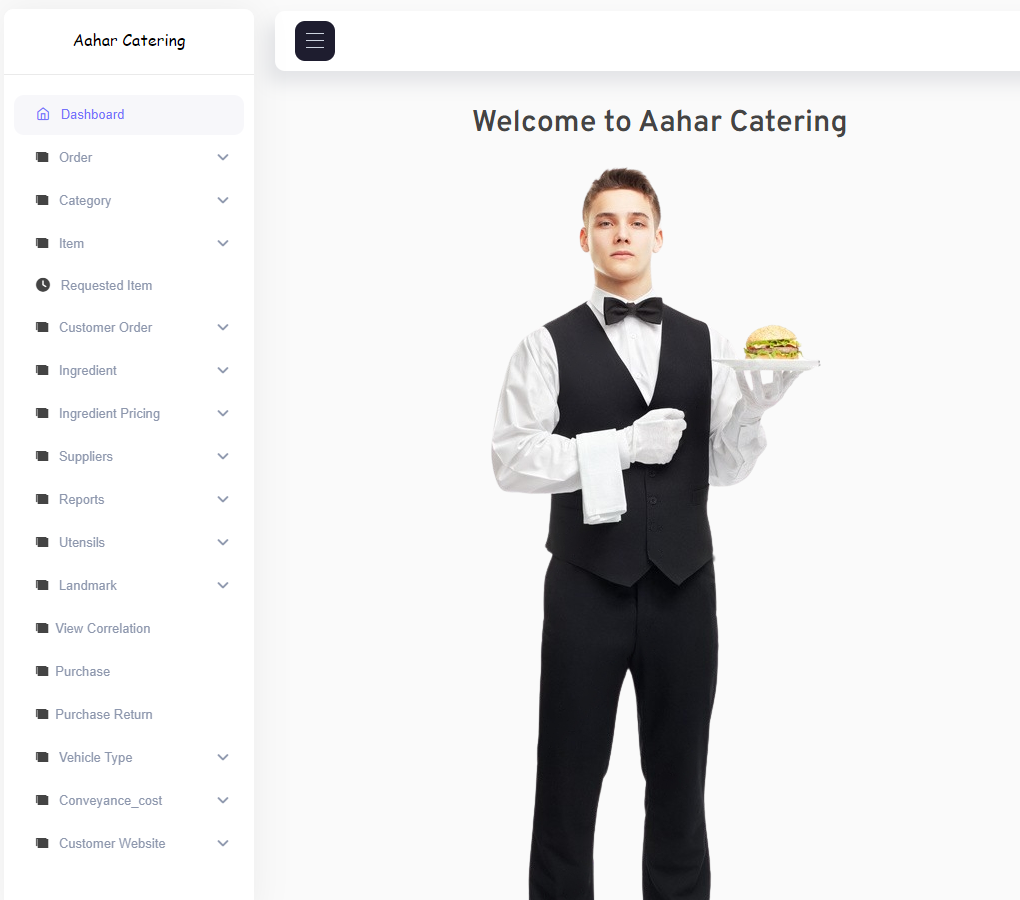
Task: Open the Item menu
Action: point(129,243)
